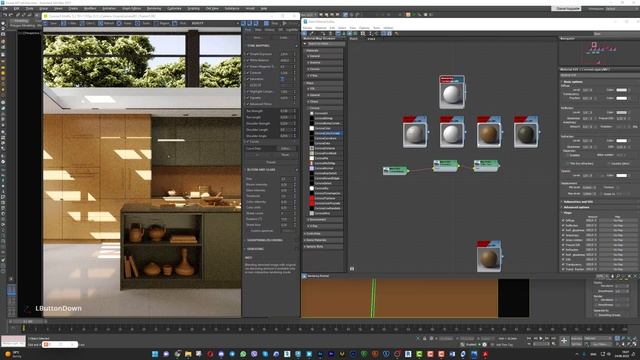This screenshot has height=360, width=640.
Task: Toggle the Saturation checkbox
Action: tap(248, 79)
